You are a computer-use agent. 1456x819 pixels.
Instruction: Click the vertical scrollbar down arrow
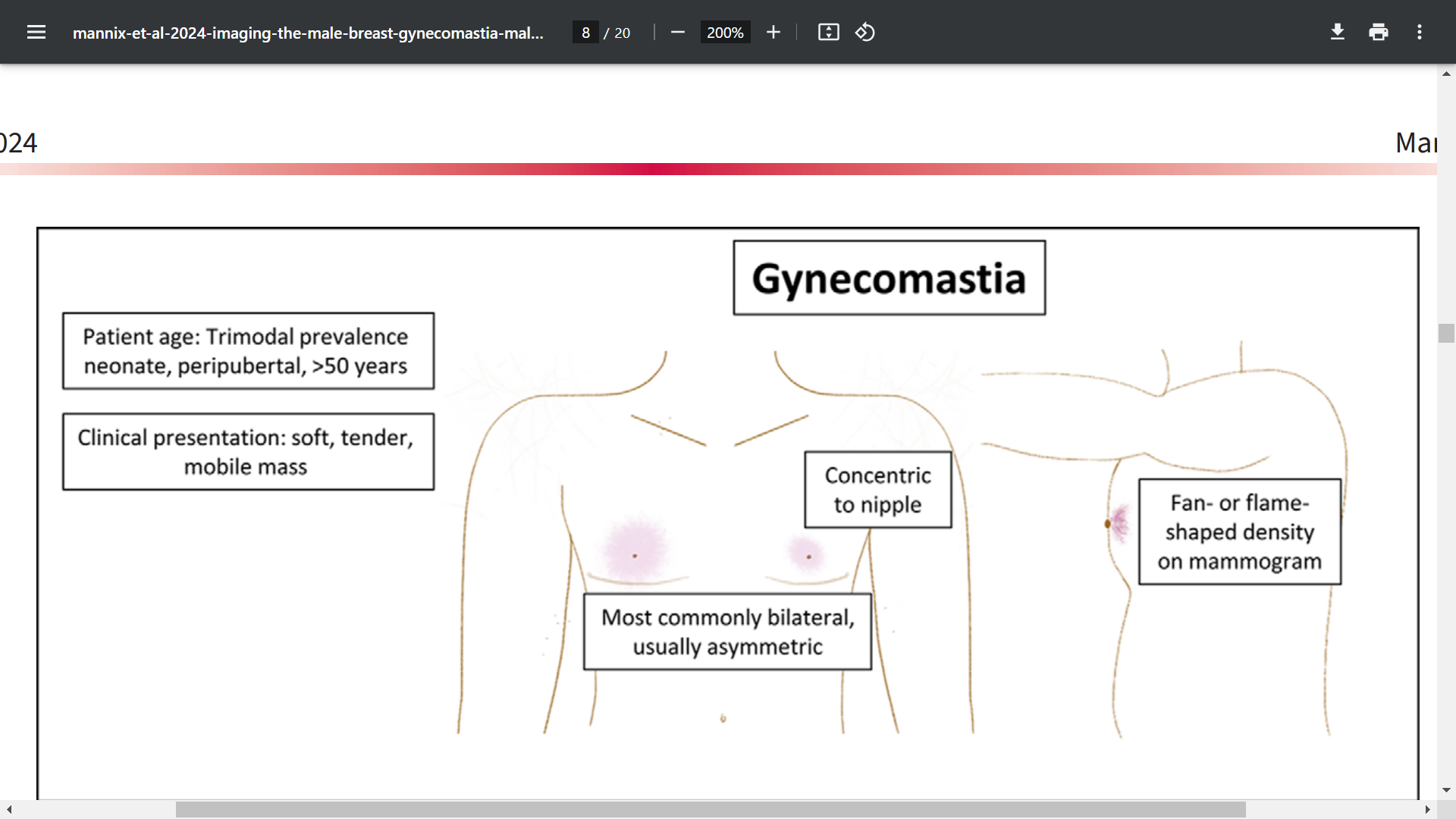(1446, 790)
